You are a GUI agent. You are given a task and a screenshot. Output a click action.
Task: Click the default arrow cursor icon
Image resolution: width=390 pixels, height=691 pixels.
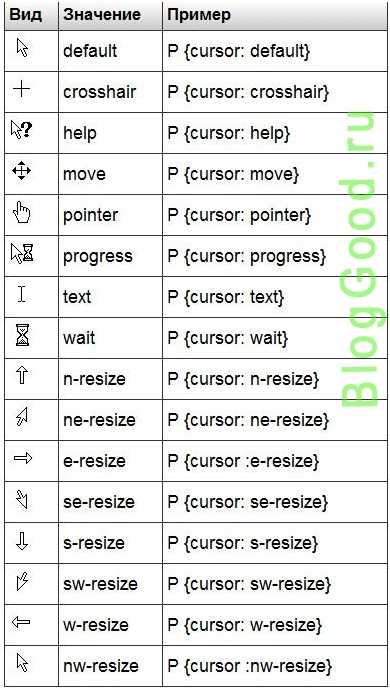pos(22,48)
